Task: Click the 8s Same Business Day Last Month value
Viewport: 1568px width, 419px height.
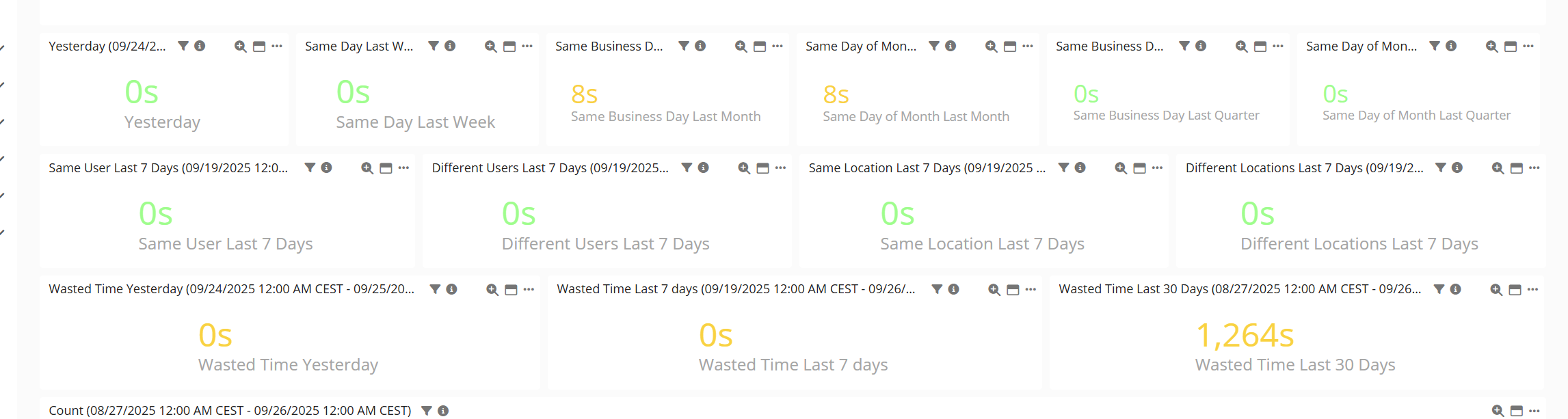Action: (584, 94)
